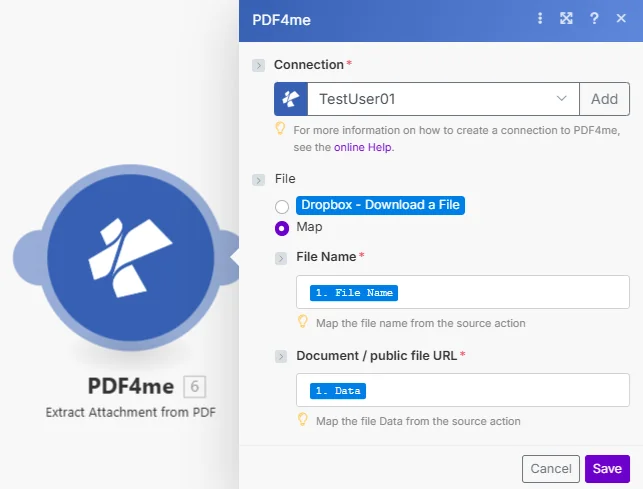Screen dimensions: 643x489
Task: Open the PDF4me help question mark
Action: click(x=594, y=18)
